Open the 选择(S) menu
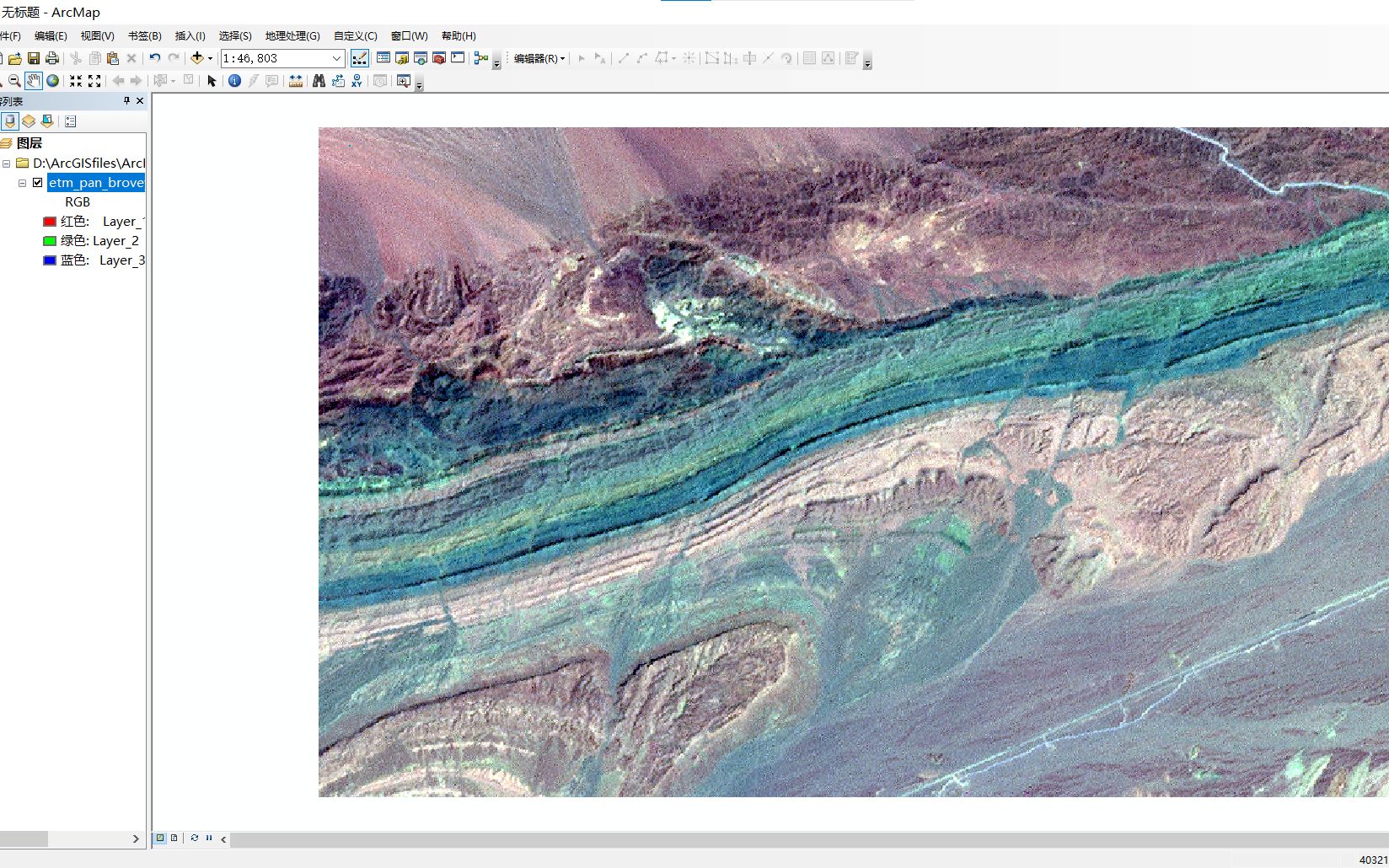1389x868 pixels. [235, 35]
